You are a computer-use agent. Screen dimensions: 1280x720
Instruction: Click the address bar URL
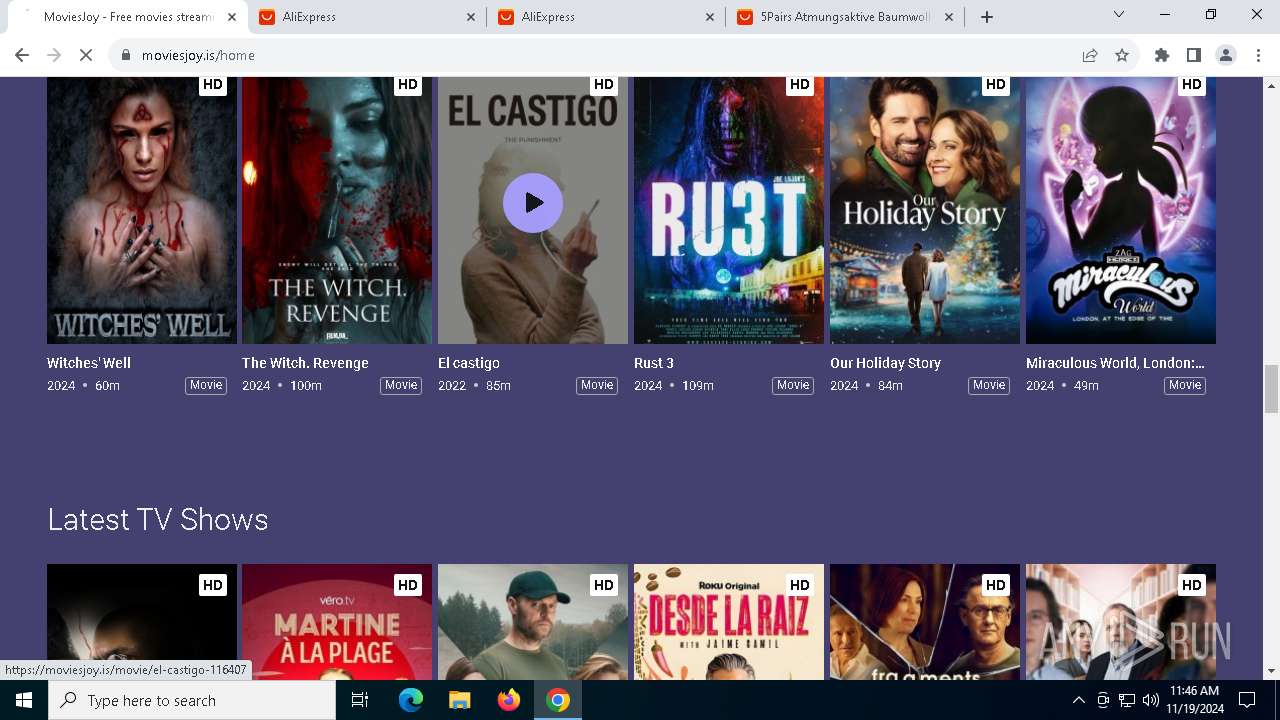198,55
